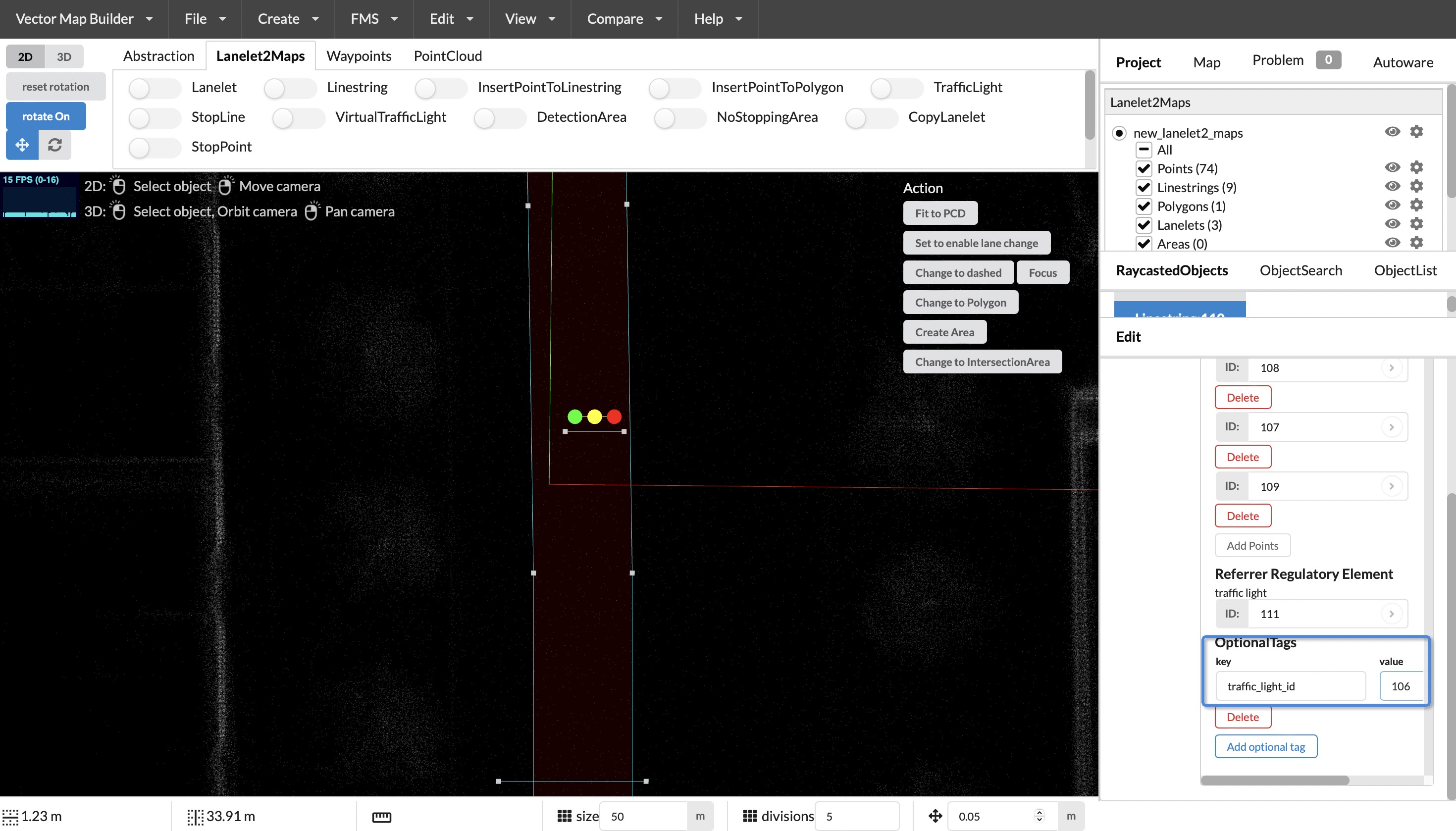This screenshot has width=1456, height=831.
Task: Open the View menu dropdown
Action: [530, 19]
